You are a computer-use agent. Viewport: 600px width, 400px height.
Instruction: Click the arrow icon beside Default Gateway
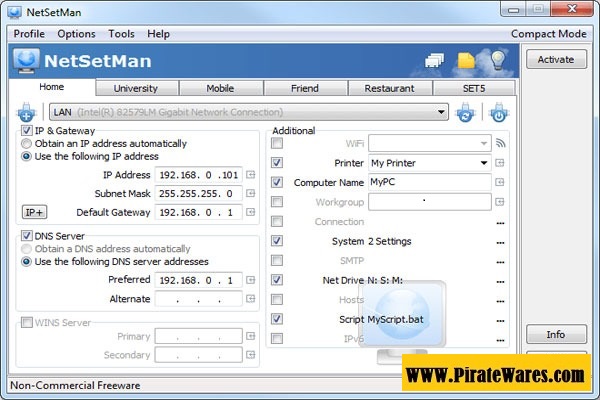(x=251, y=212)
